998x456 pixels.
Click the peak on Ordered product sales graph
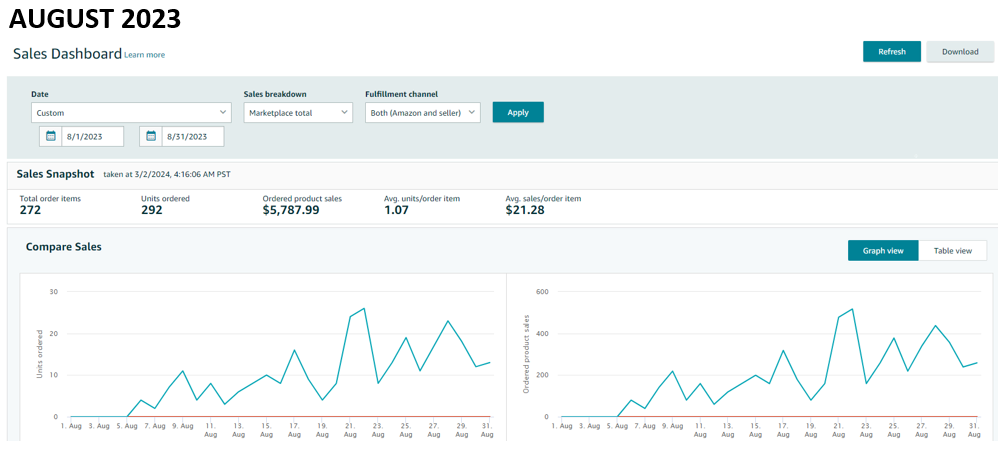pos(852,310)
